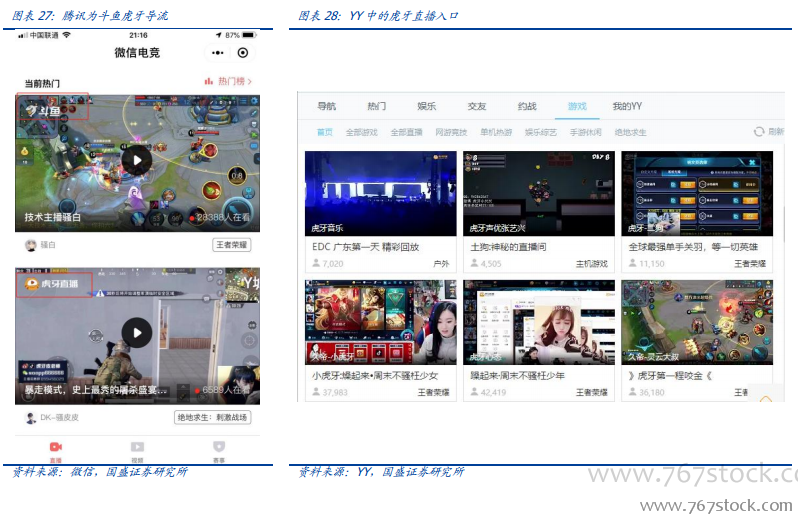Click title EDC 广东第一天 精彩回放
798x520 pixels.
click(x=365, y=247)
